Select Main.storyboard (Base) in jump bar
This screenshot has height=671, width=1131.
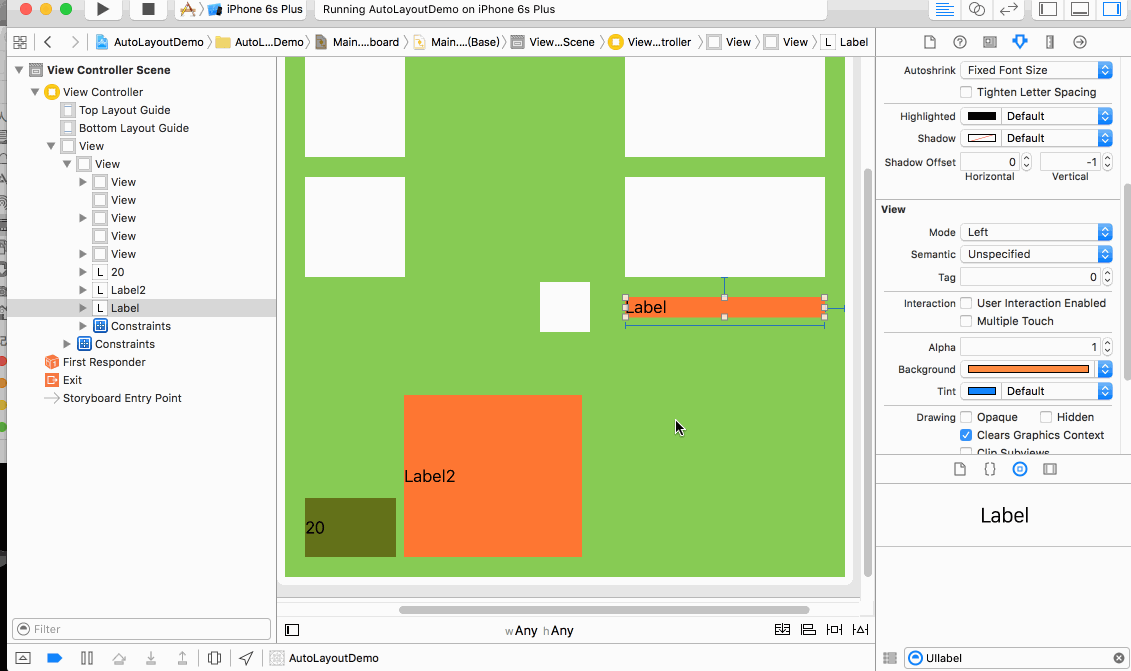456,42
